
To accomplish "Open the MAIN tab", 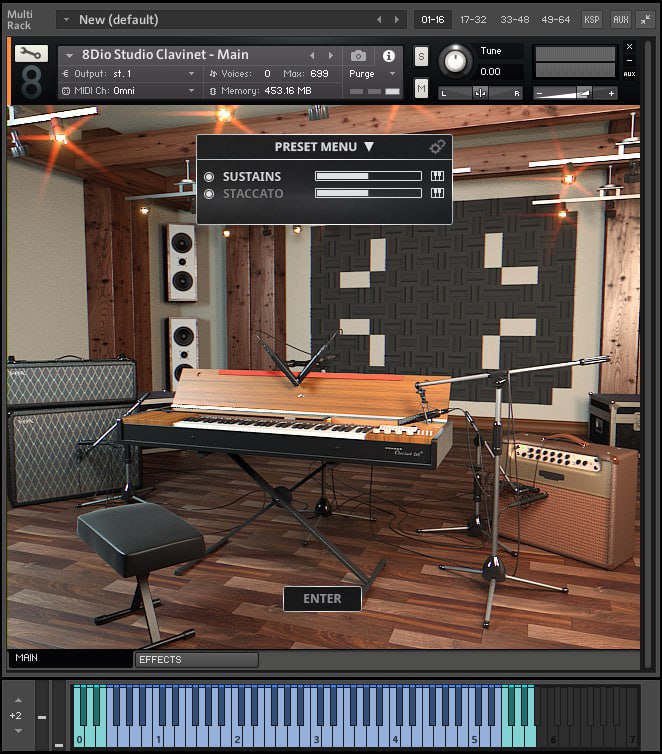I will 70,658.
